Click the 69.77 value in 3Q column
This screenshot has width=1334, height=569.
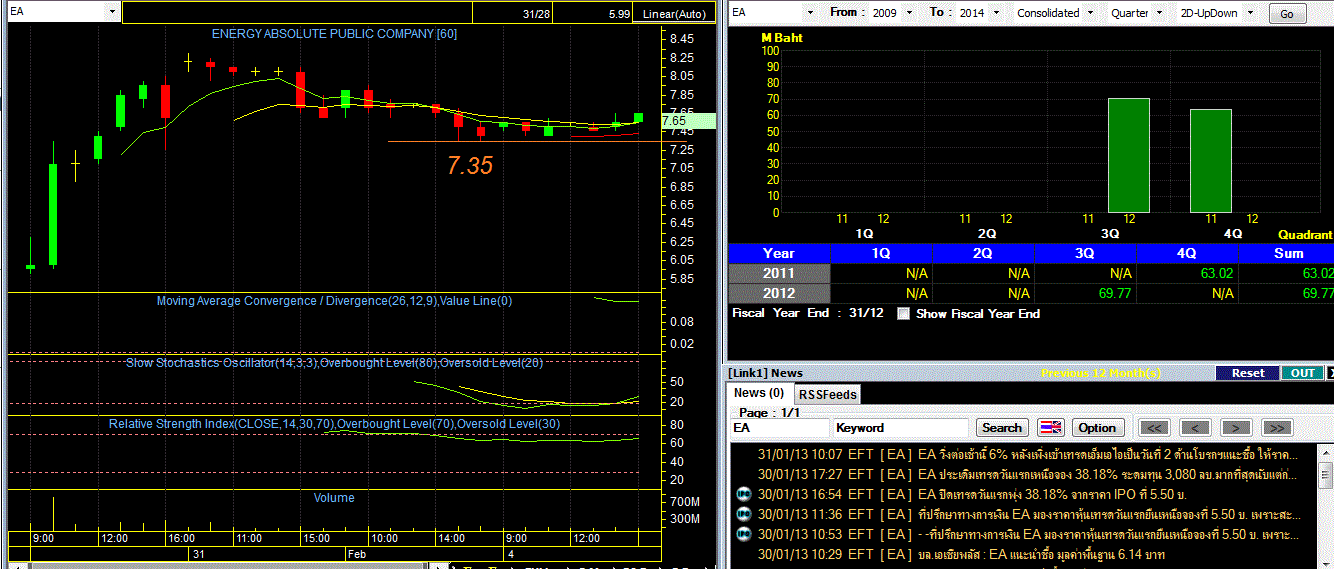click(1116, 294)
